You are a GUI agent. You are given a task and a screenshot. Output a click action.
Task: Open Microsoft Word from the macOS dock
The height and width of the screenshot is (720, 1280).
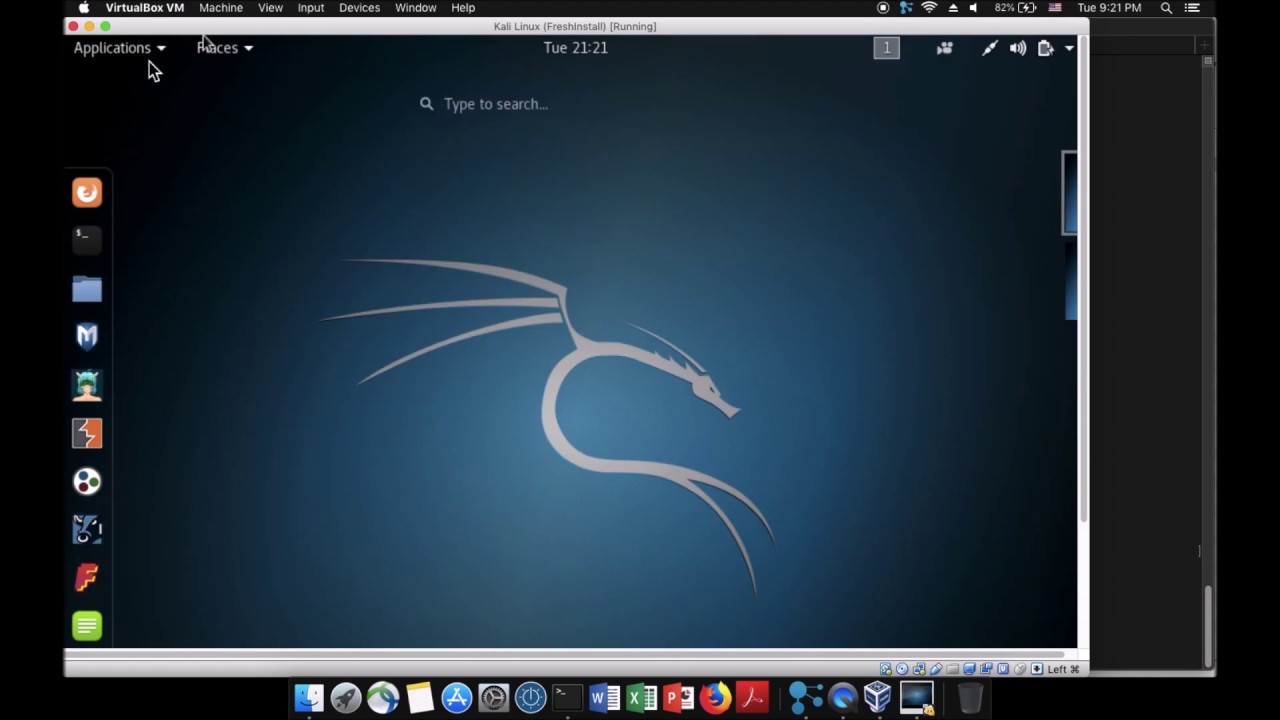tap(604, 697)
